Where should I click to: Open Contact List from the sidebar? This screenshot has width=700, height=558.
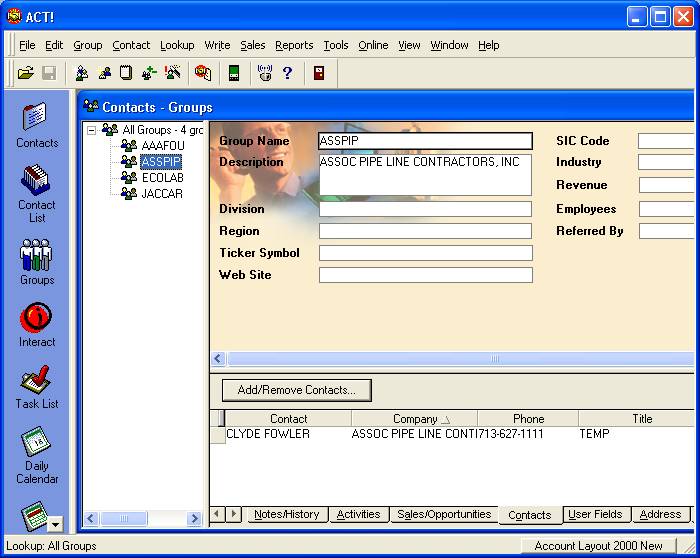[37, 194]
